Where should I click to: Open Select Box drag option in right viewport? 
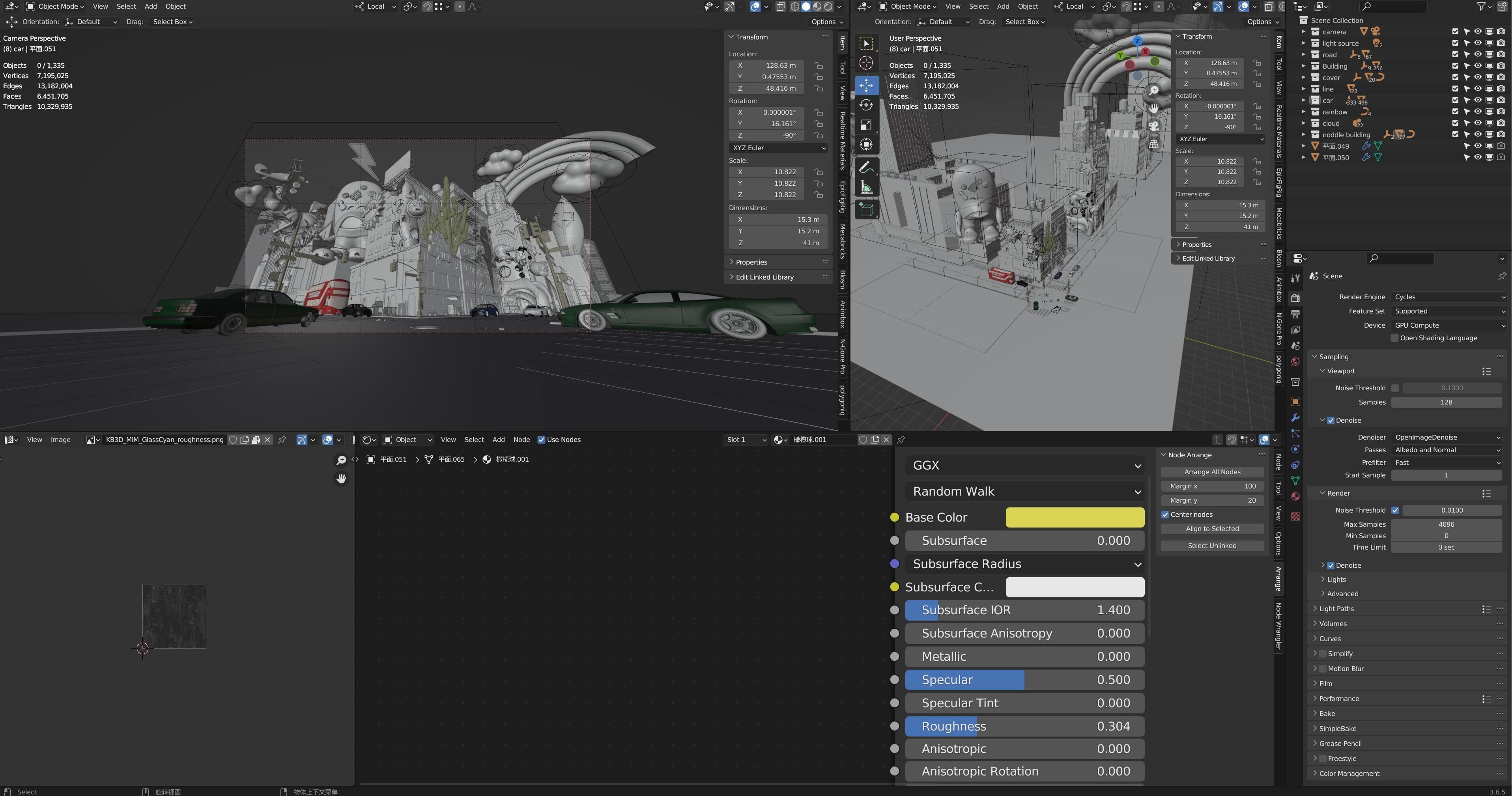(1025, 22)
